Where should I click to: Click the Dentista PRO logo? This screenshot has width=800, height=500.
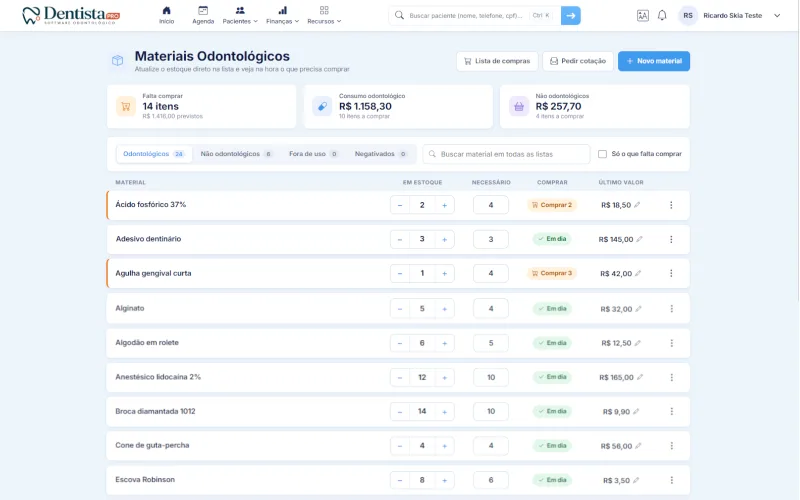click(71, 15)
